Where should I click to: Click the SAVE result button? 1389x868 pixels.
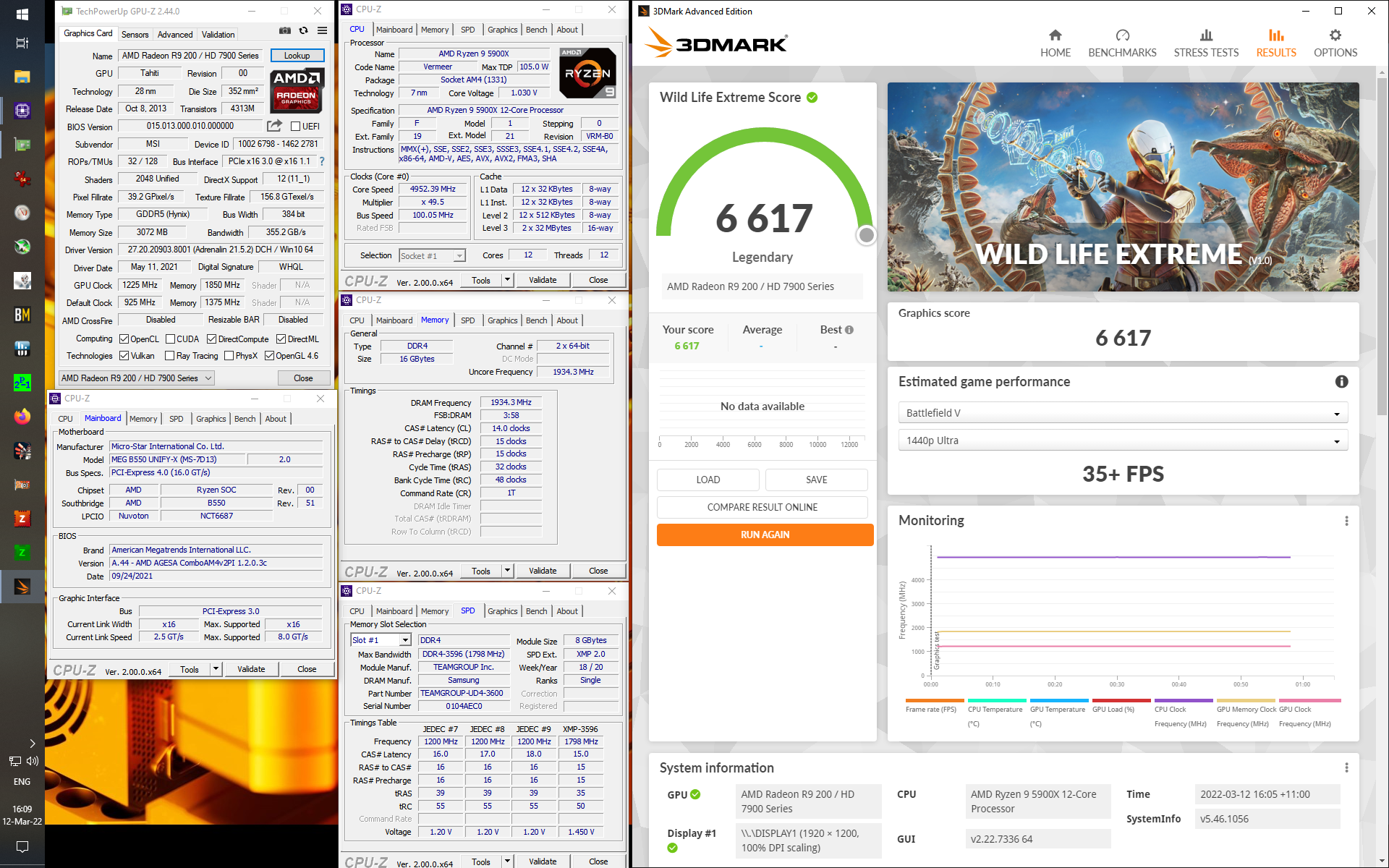(x=817, y=480)
